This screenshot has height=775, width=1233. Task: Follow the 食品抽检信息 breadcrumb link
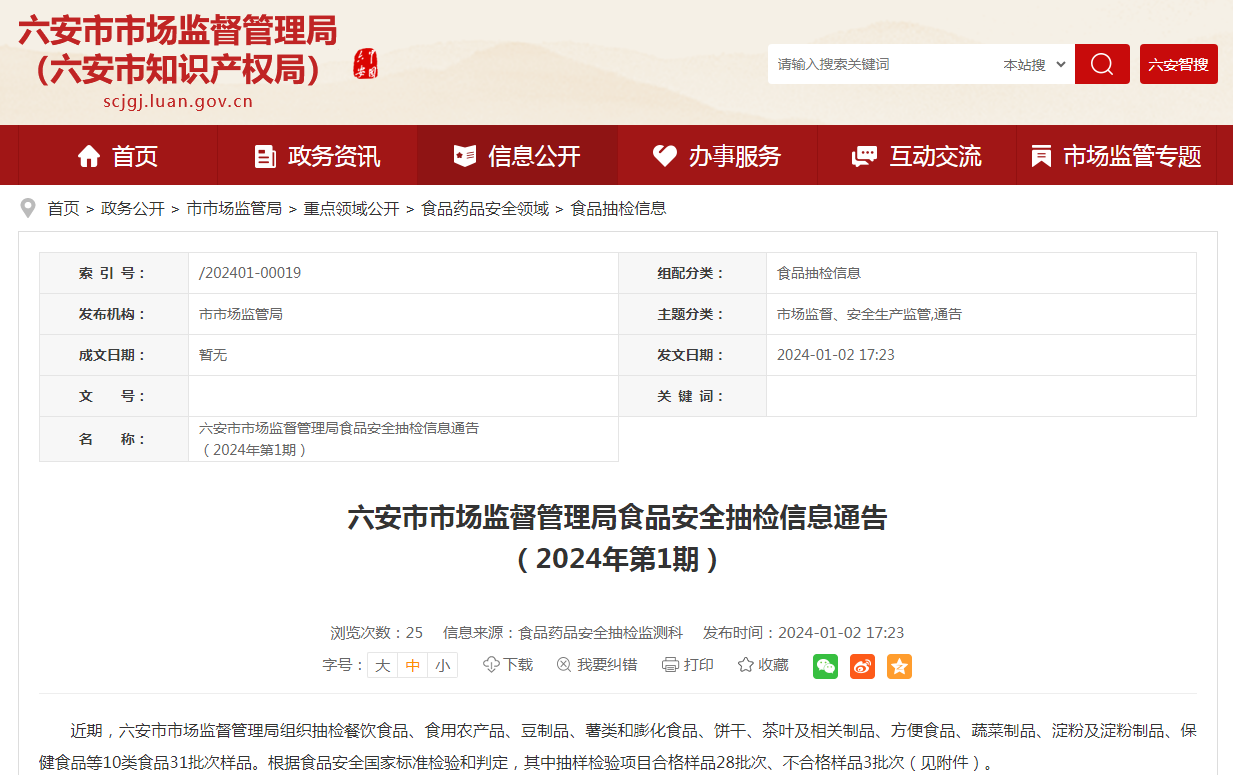[618, 209]
